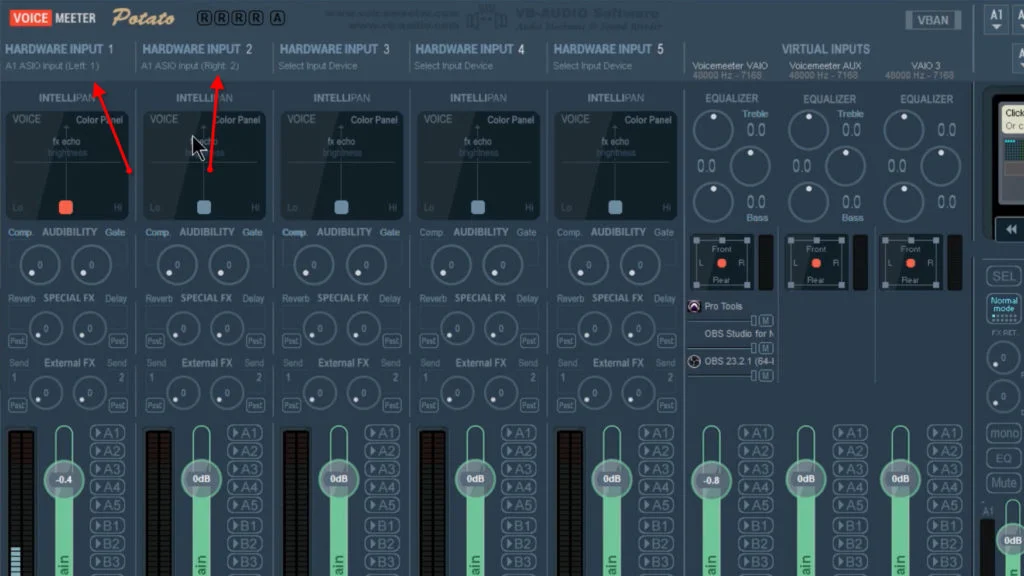Click the VAIO 3 surround panner dot

910,263
